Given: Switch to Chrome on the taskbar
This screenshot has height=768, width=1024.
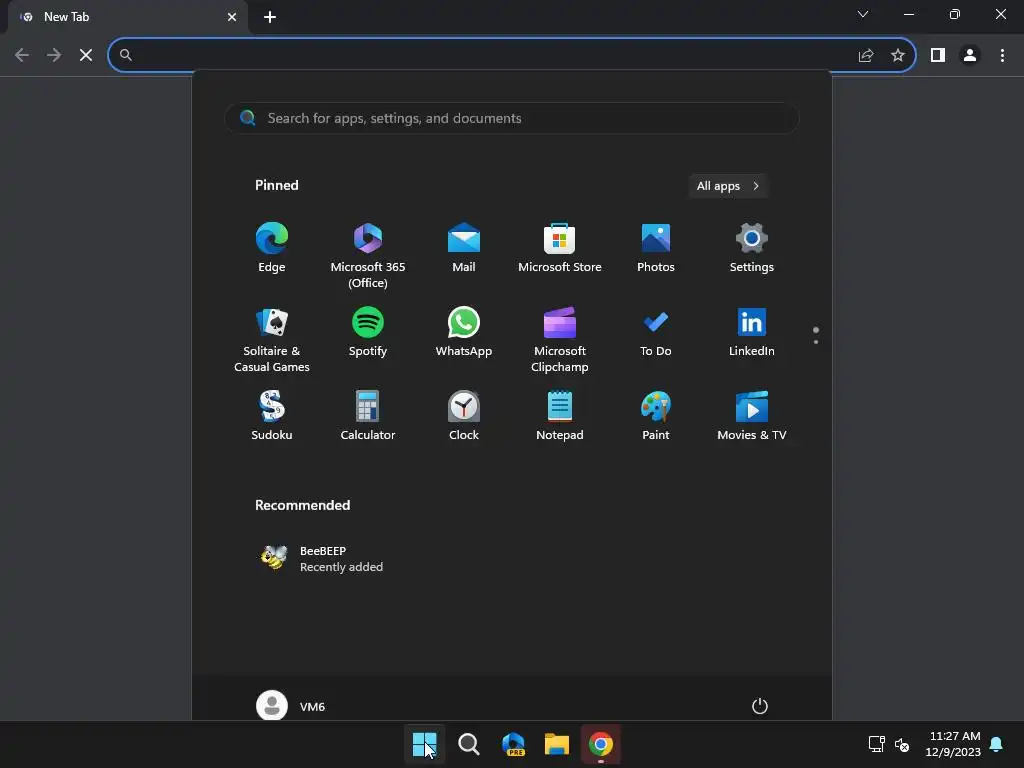Looking at the screenshot, I should point(601,744).
